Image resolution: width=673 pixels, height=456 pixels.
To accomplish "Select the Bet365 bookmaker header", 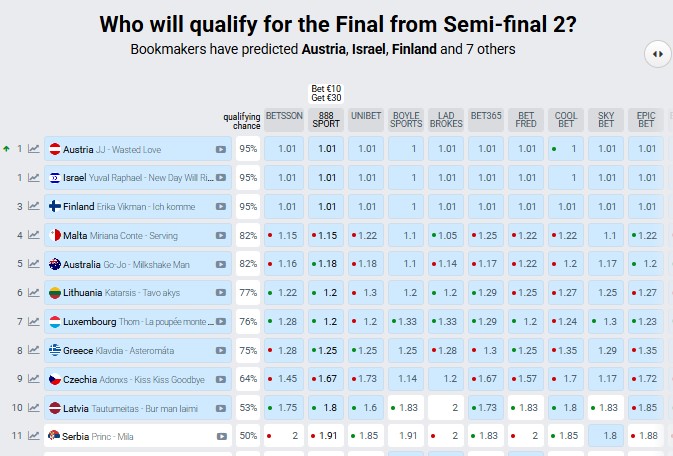I will pyautogui.click(x=486, y=120).
